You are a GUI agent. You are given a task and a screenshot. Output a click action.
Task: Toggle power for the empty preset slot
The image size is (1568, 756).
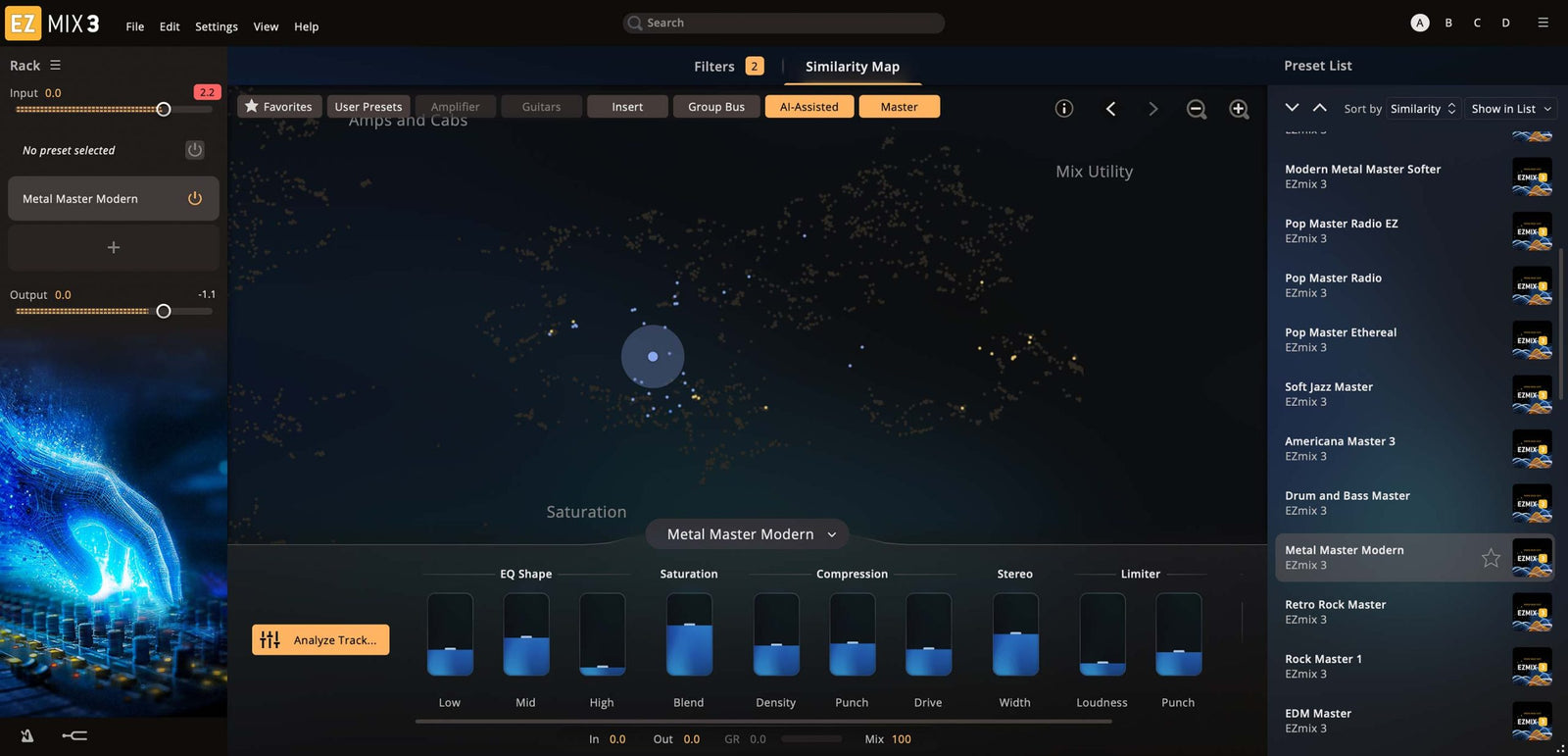coord(195,150)
